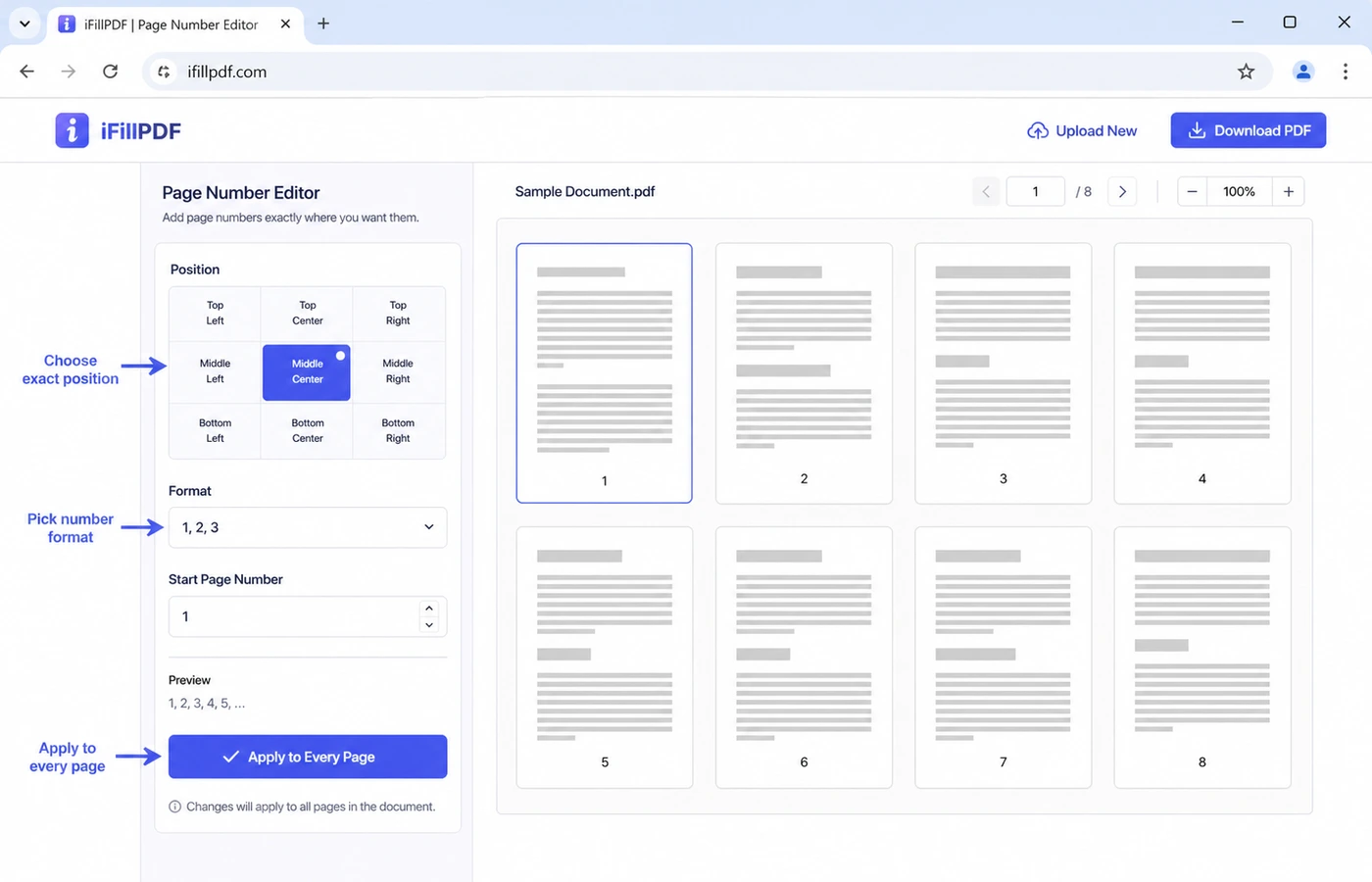The height and width of the screenshot is (882, 1372).
Task: Select the Middle Center position
Action: point(307,371)
